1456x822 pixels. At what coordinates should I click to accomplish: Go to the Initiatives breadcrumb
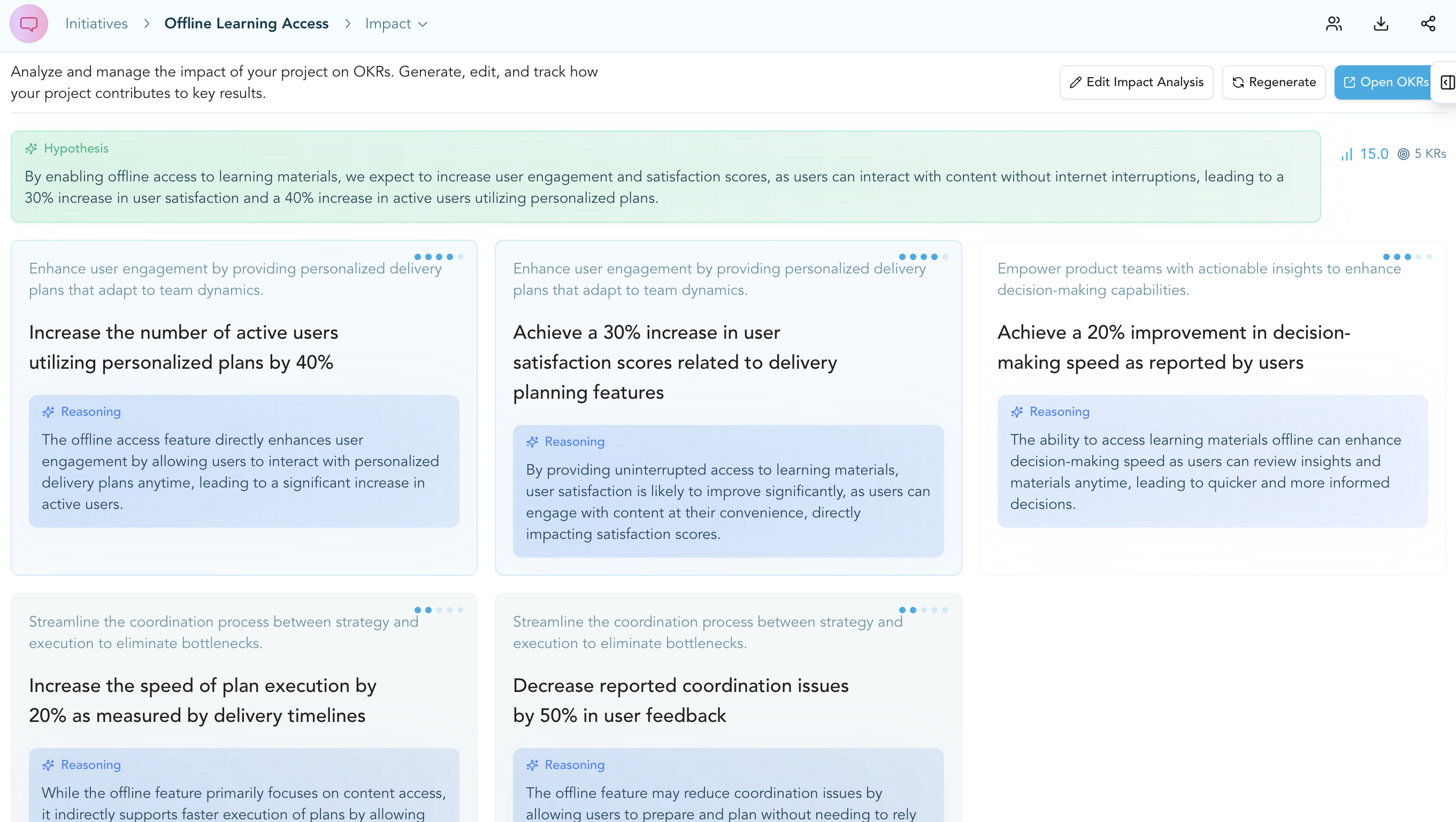click(96, 24)
